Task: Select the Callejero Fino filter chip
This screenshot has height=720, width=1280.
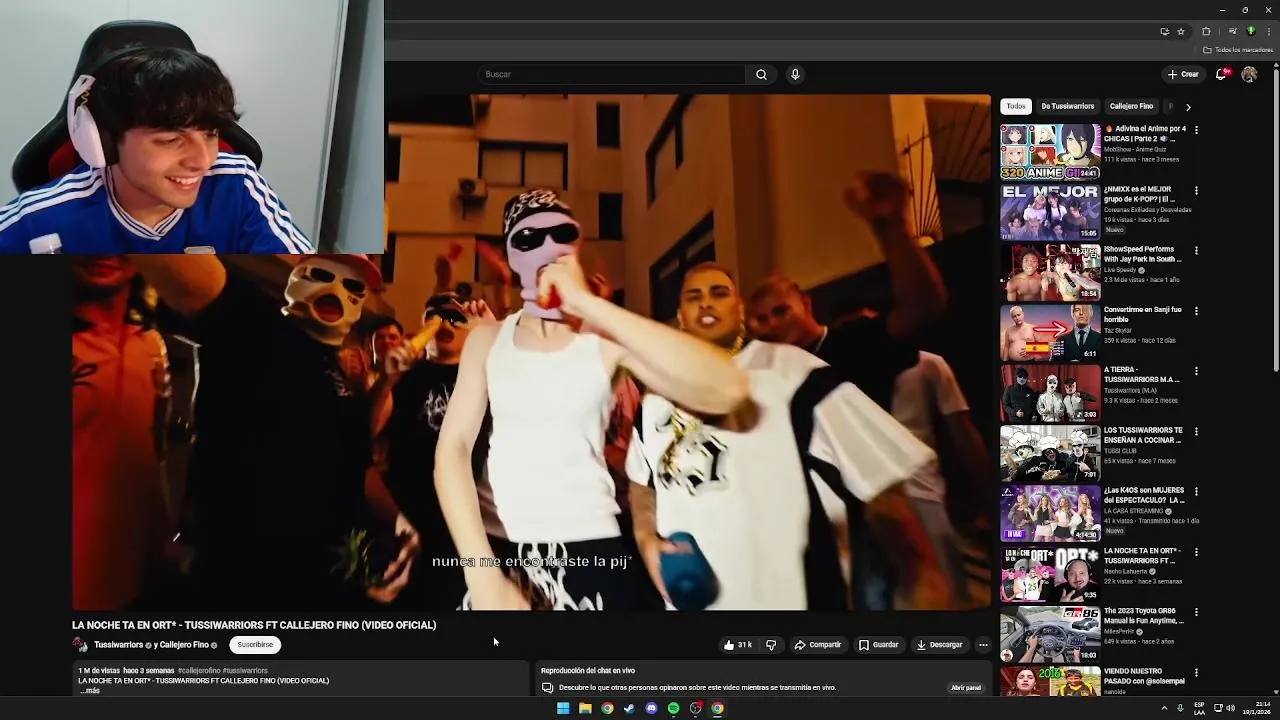Action: coord(1131,106)
